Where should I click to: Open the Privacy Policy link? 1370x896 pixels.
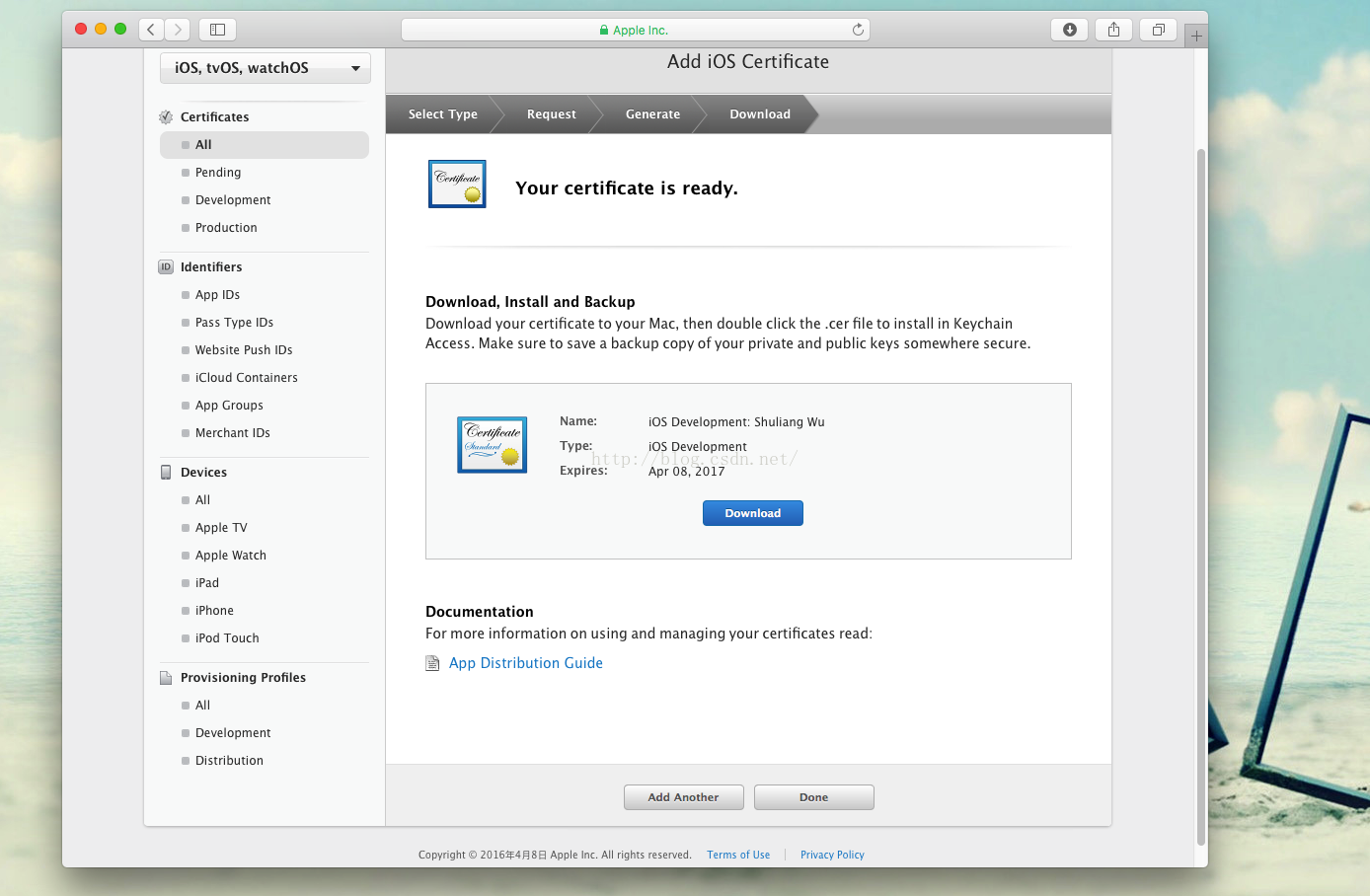point(832,855)
